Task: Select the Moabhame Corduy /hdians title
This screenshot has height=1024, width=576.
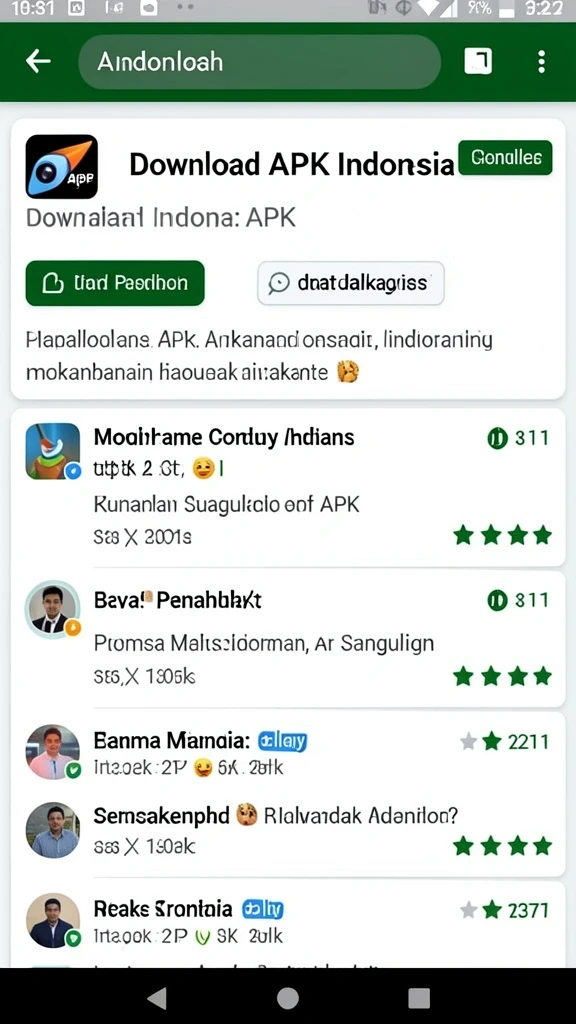Action: 224,436
